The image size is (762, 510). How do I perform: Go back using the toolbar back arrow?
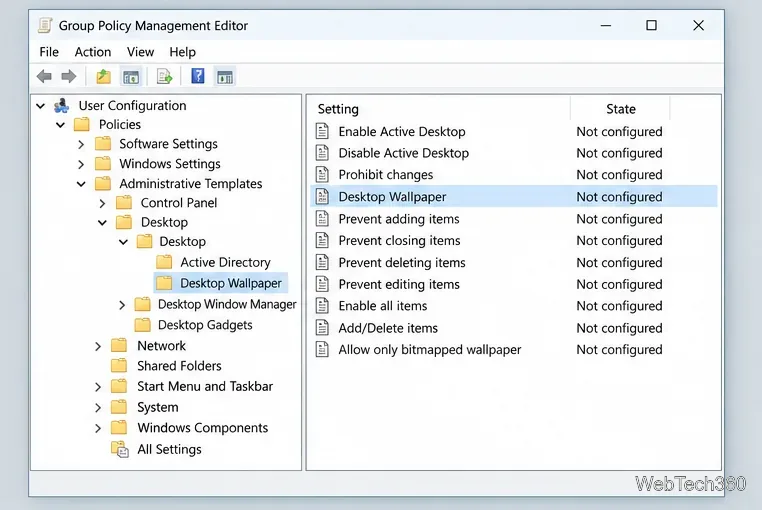point(44,76)
